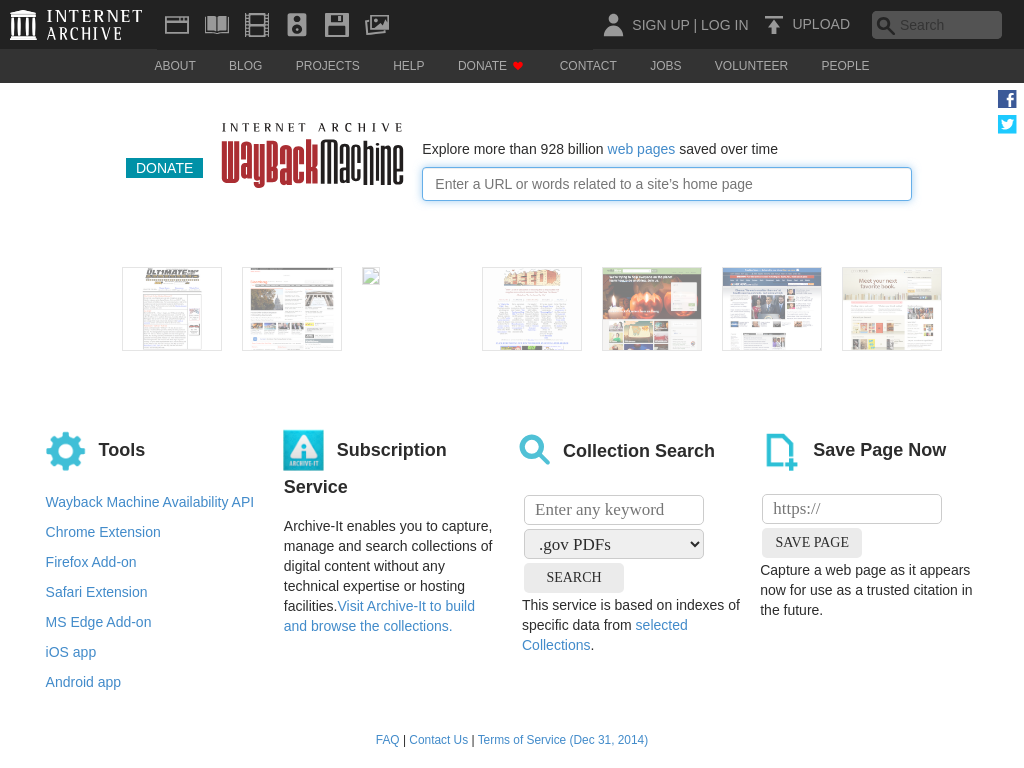Click the SIGN UP link
This screenshot has height=768, width=1024.
click(660, 25)
